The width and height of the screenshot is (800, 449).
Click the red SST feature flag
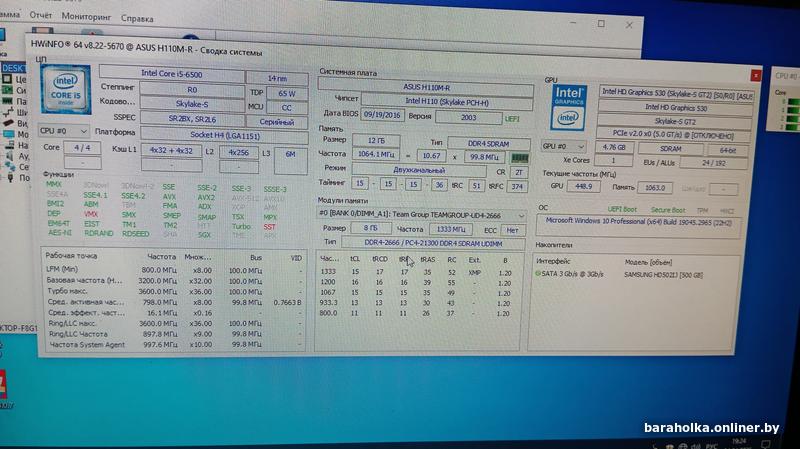(x=269, y=227)
